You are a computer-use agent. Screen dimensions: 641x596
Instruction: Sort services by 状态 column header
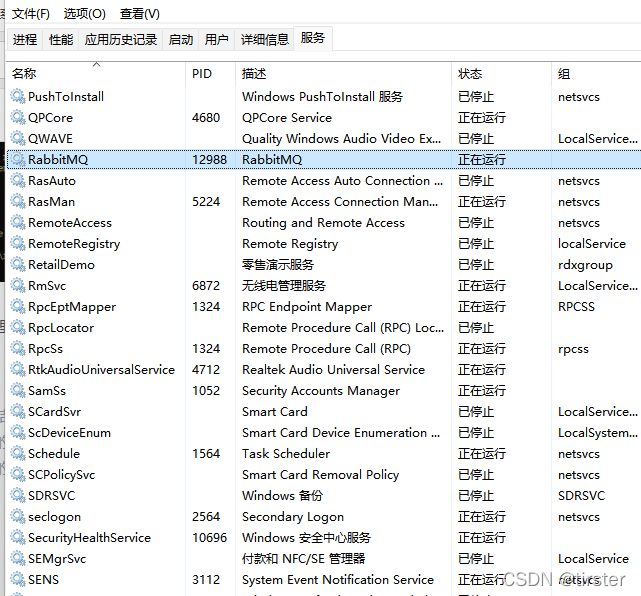tap(470, 74)
